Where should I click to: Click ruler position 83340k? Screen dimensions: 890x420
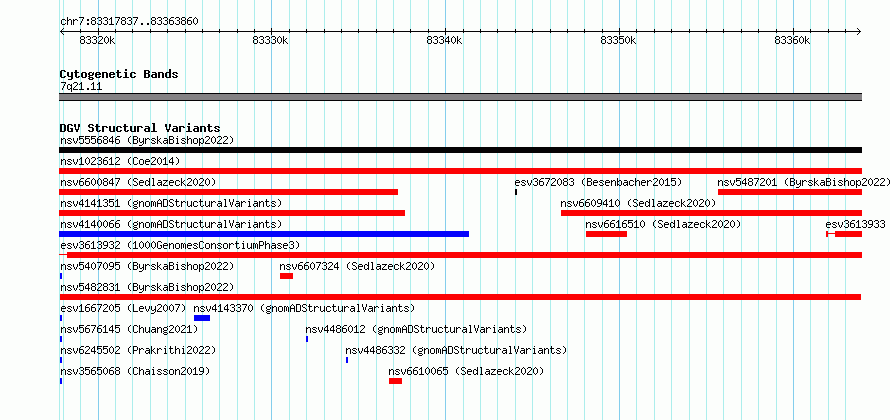pyautogui.click(x=445, y=40)
